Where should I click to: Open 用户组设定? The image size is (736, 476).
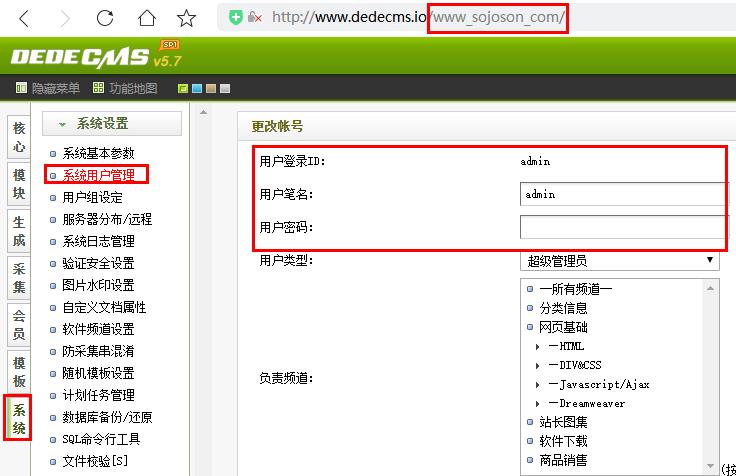point(92,197)
